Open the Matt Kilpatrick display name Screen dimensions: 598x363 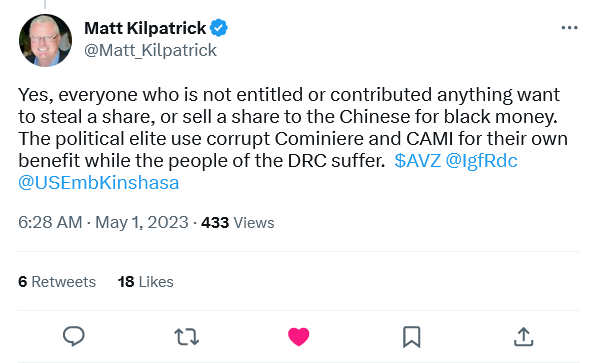pyautogui.click(x=145, y=28)
